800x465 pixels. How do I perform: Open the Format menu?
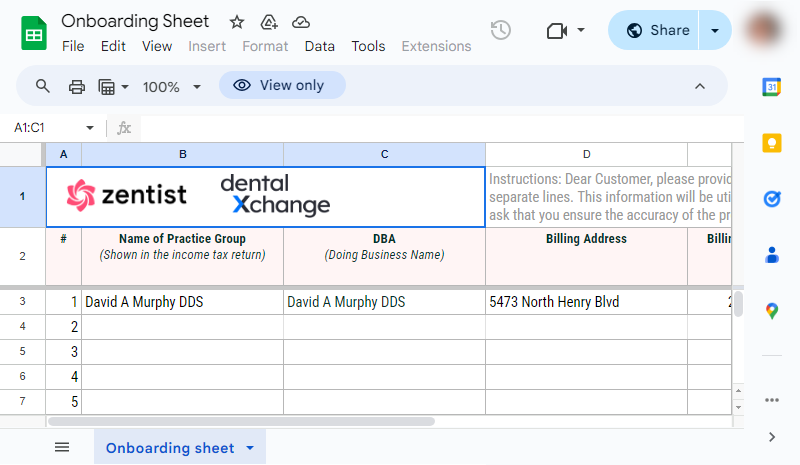click(x=265, y=46)
